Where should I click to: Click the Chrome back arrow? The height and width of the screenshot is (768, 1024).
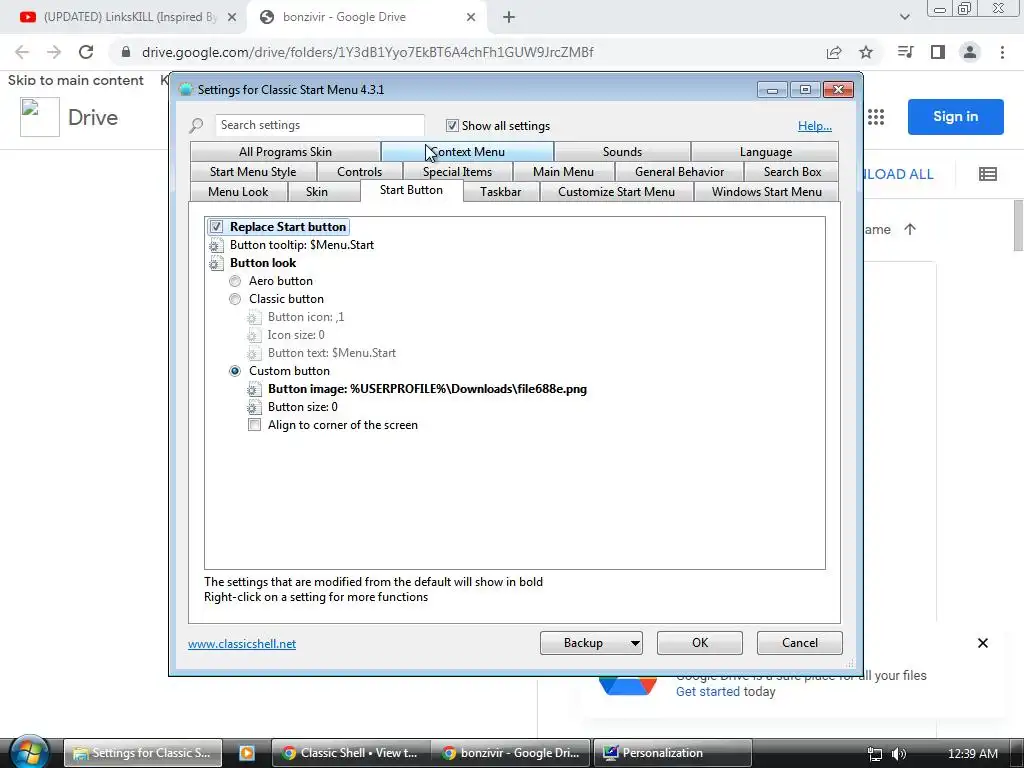pyautogui.click(x=22, y=52)
